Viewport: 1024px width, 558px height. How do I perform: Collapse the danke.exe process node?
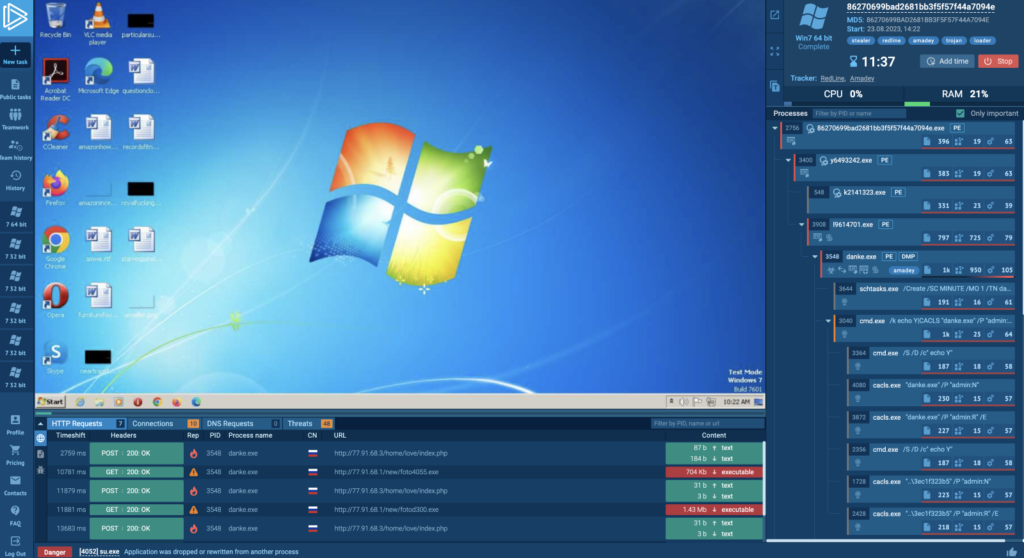pos(816,256)
